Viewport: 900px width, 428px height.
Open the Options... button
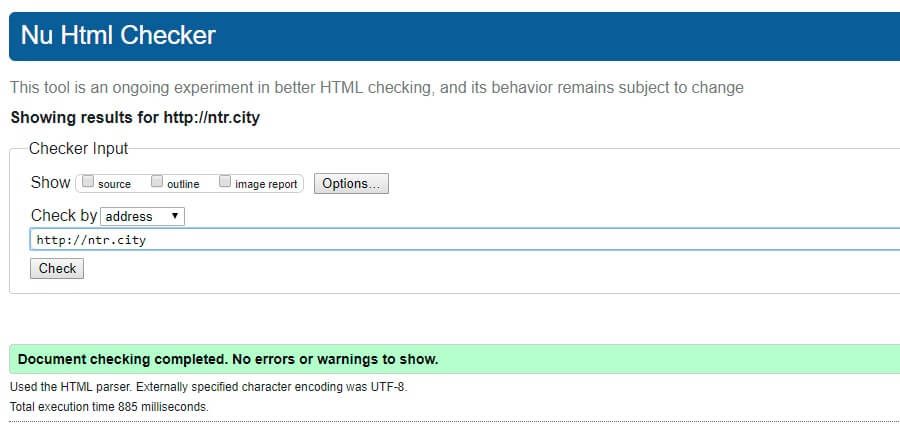click(351, 184)
